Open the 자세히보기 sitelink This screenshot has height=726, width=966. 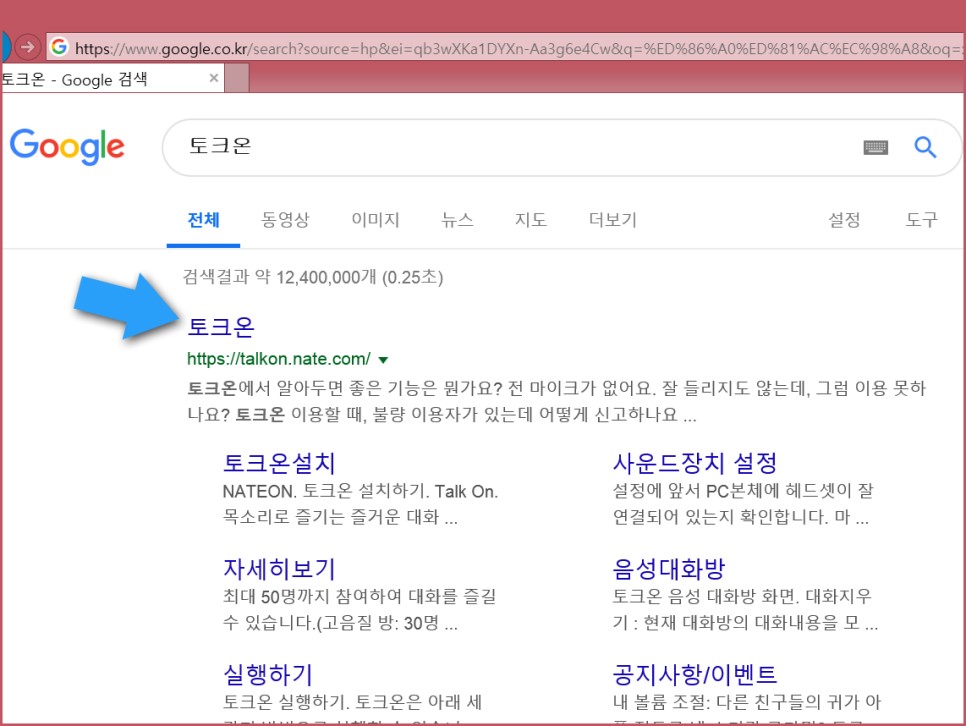click(x=278, y=569)
